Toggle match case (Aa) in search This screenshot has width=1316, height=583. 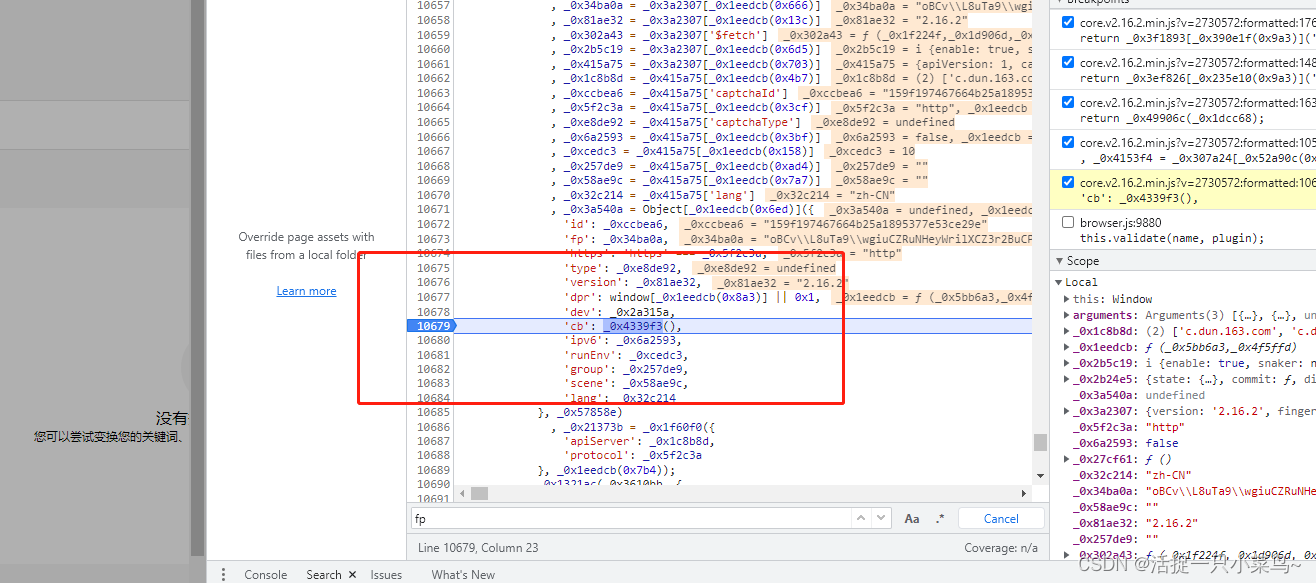click(911, 518)
